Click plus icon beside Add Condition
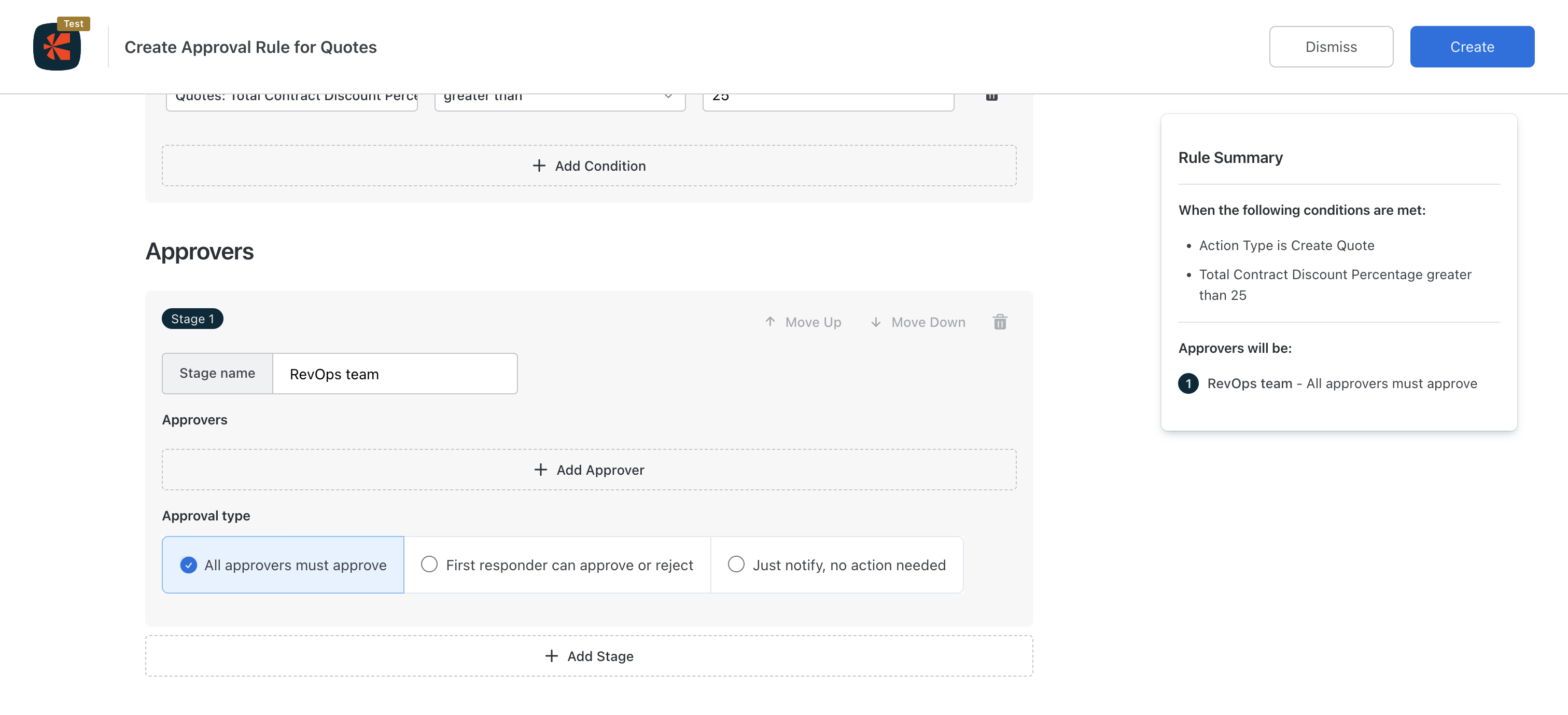This screenshot has width=1568, height=715. (539, 166)
